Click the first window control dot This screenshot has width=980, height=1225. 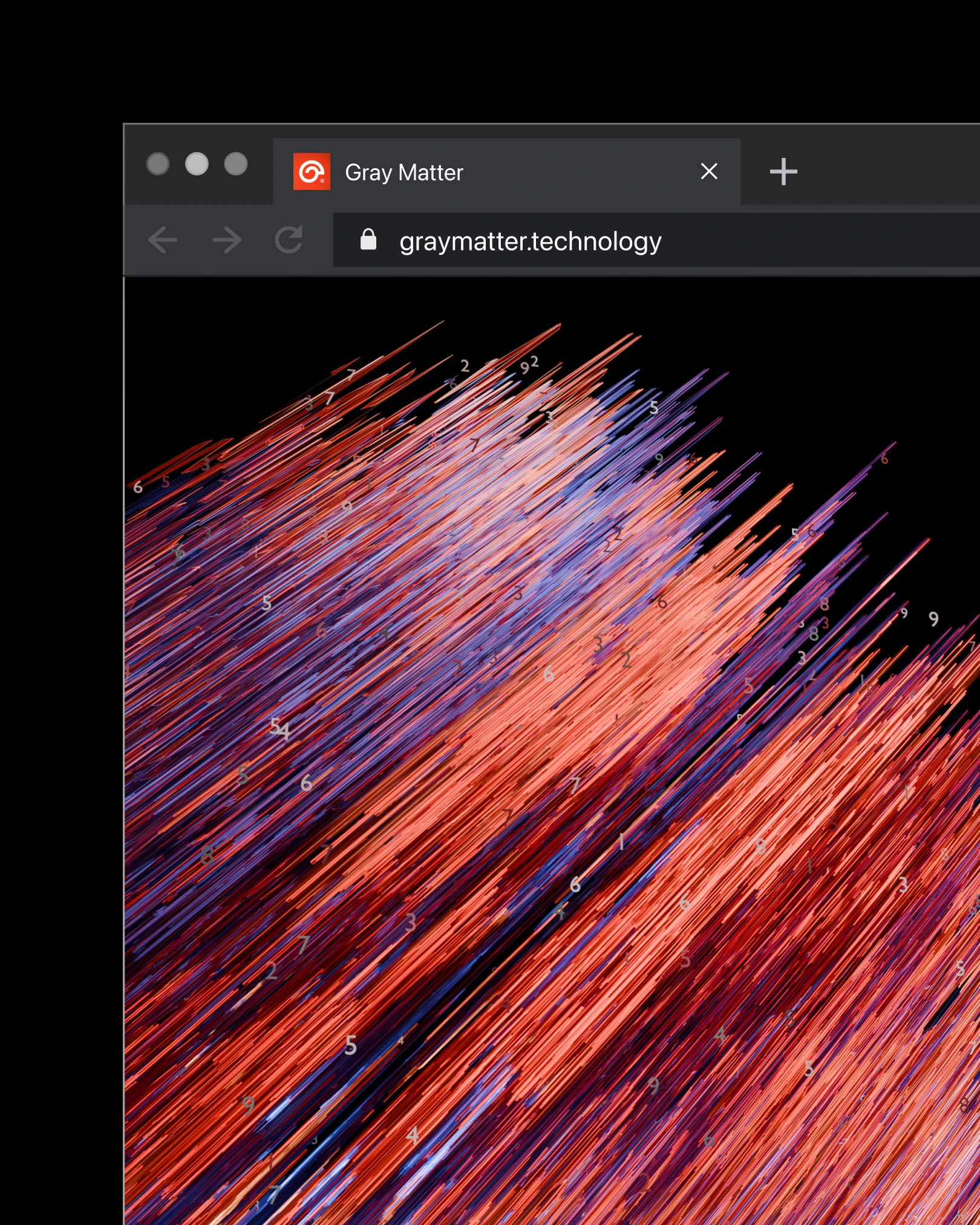tap(158, 163)
